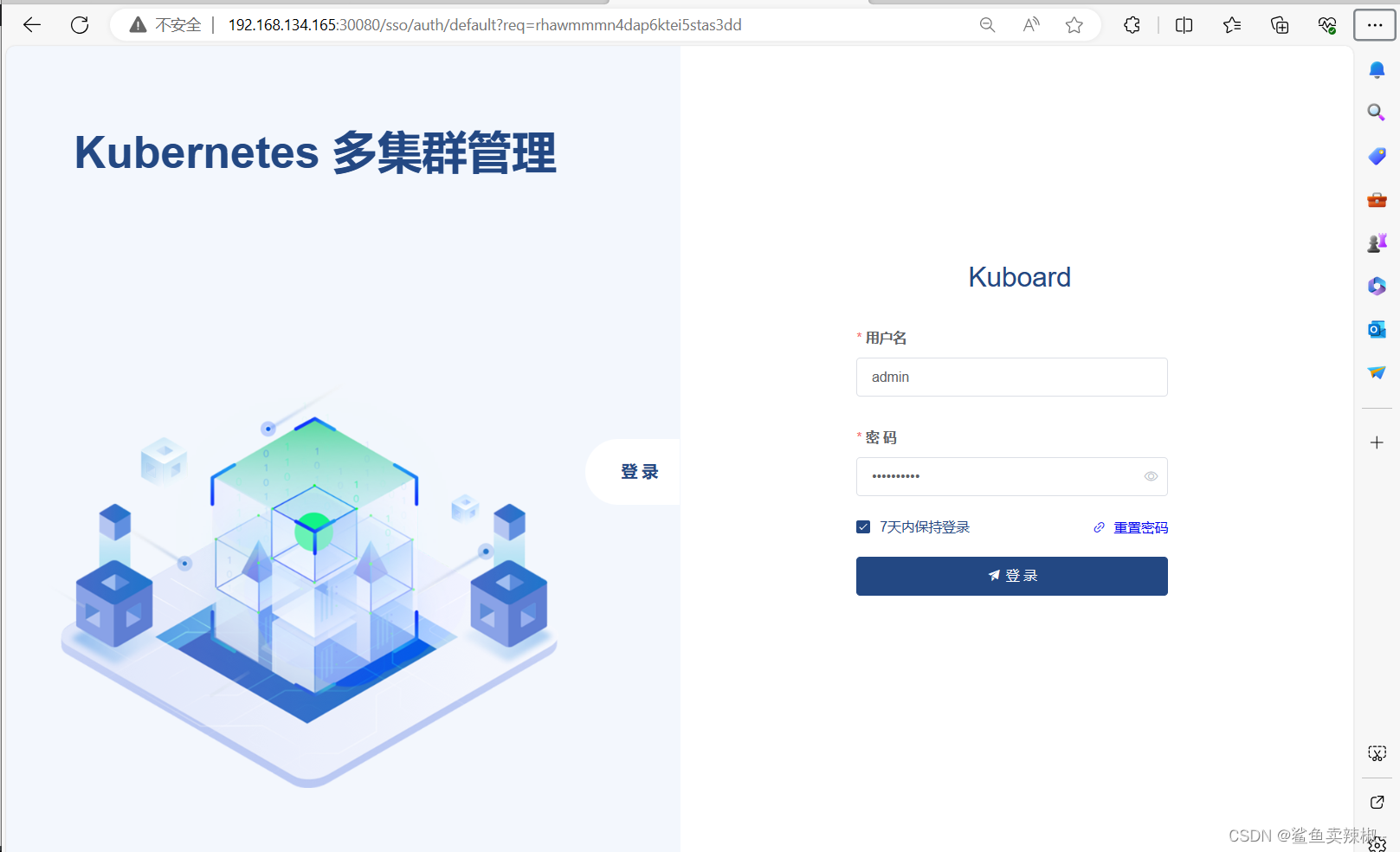Click the 密码 field label

881,437
